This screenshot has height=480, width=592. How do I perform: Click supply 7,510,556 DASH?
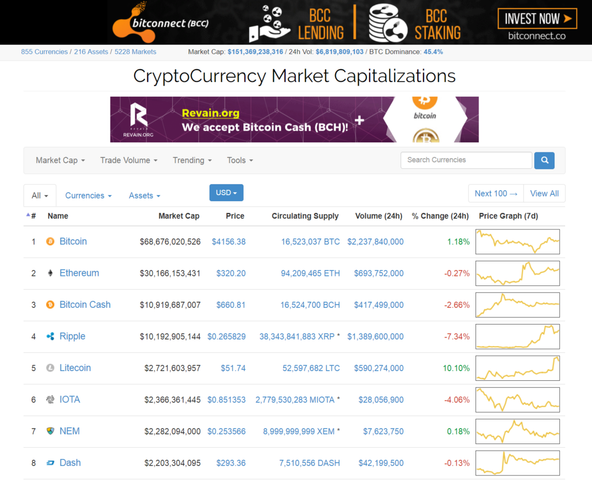coord(310,463)
